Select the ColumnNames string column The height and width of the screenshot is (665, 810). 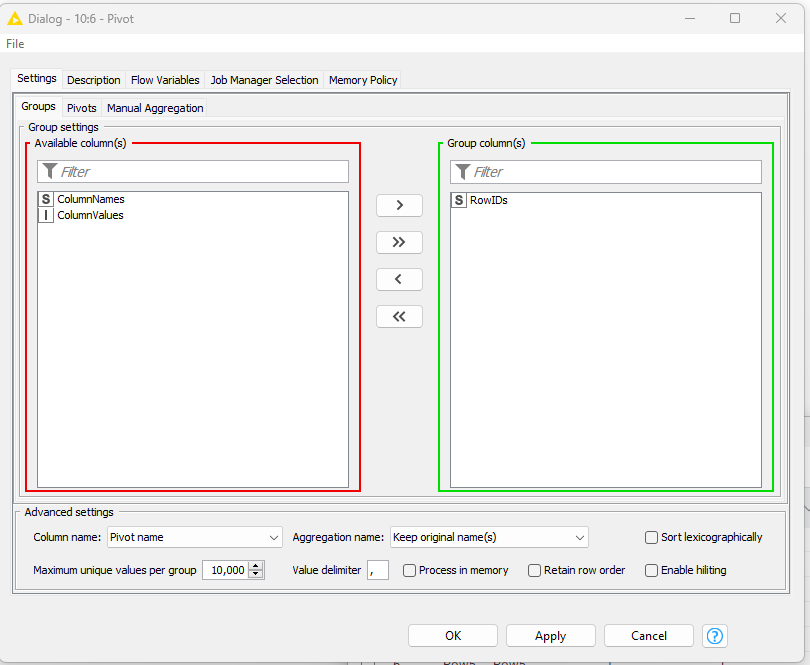click(90, 200)
